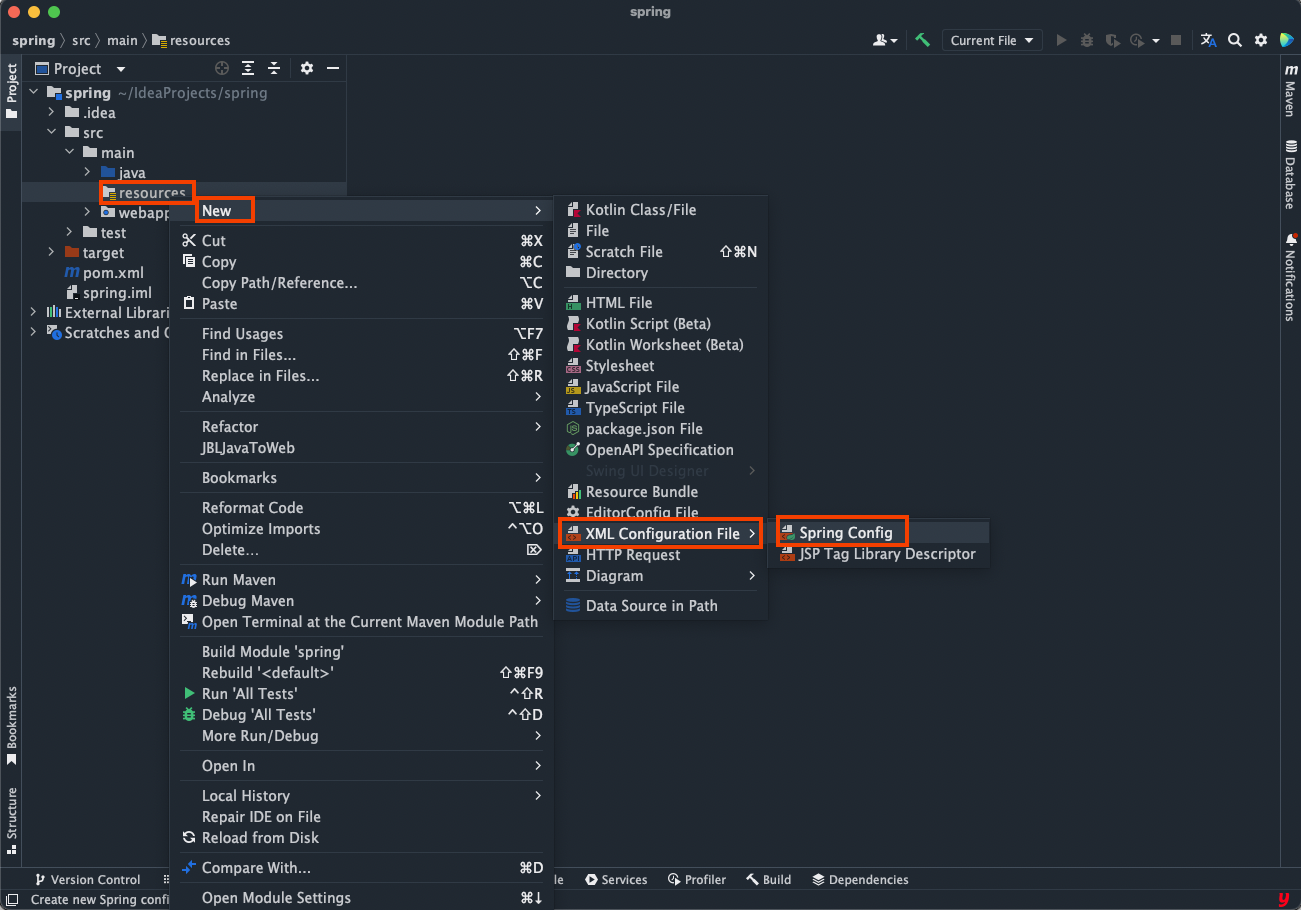Open the Build tool tab
Screen dimensions: 1301x910
tap(768, 880)
